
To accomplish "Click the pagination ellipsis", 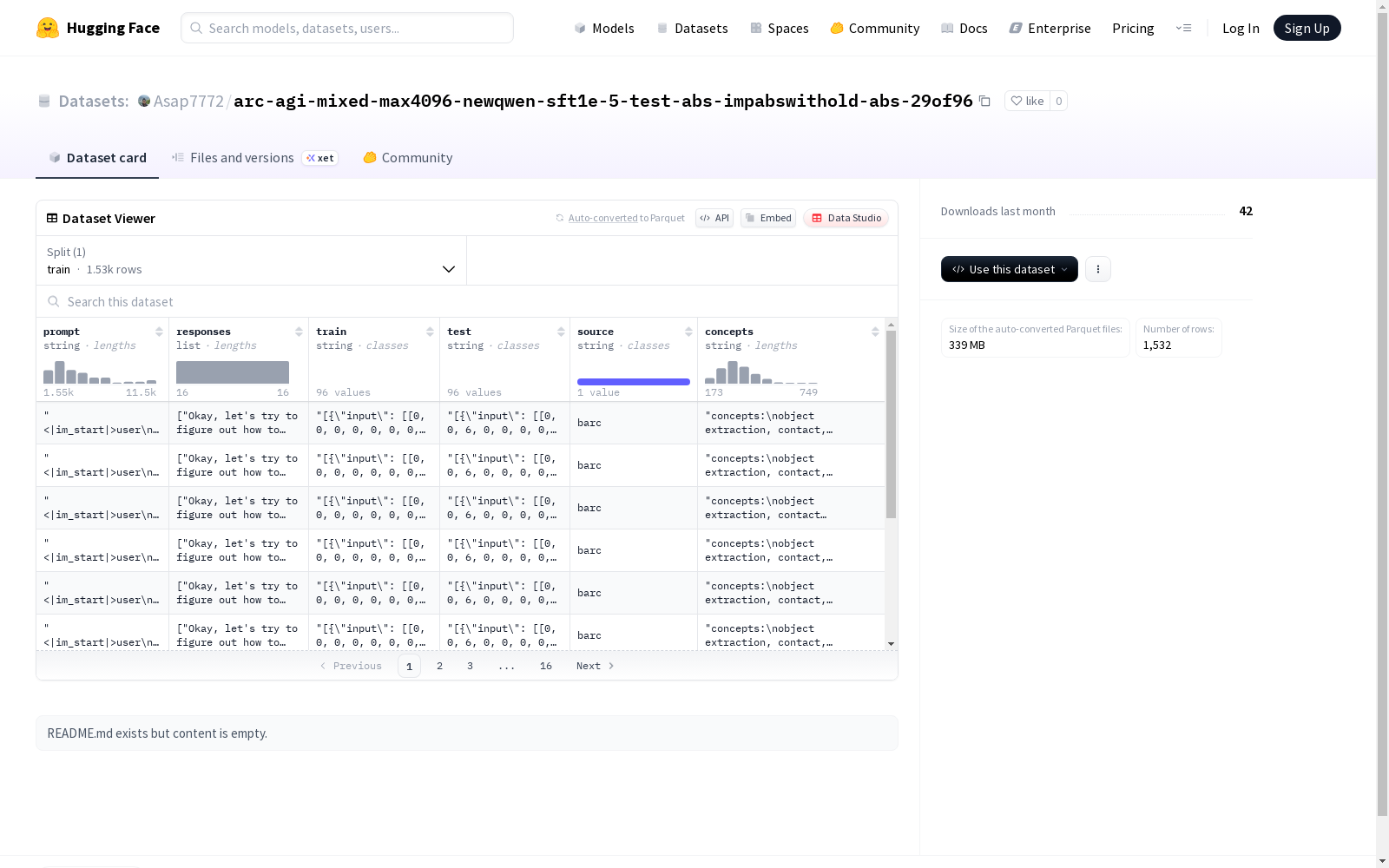I will (x=507, y=666).
